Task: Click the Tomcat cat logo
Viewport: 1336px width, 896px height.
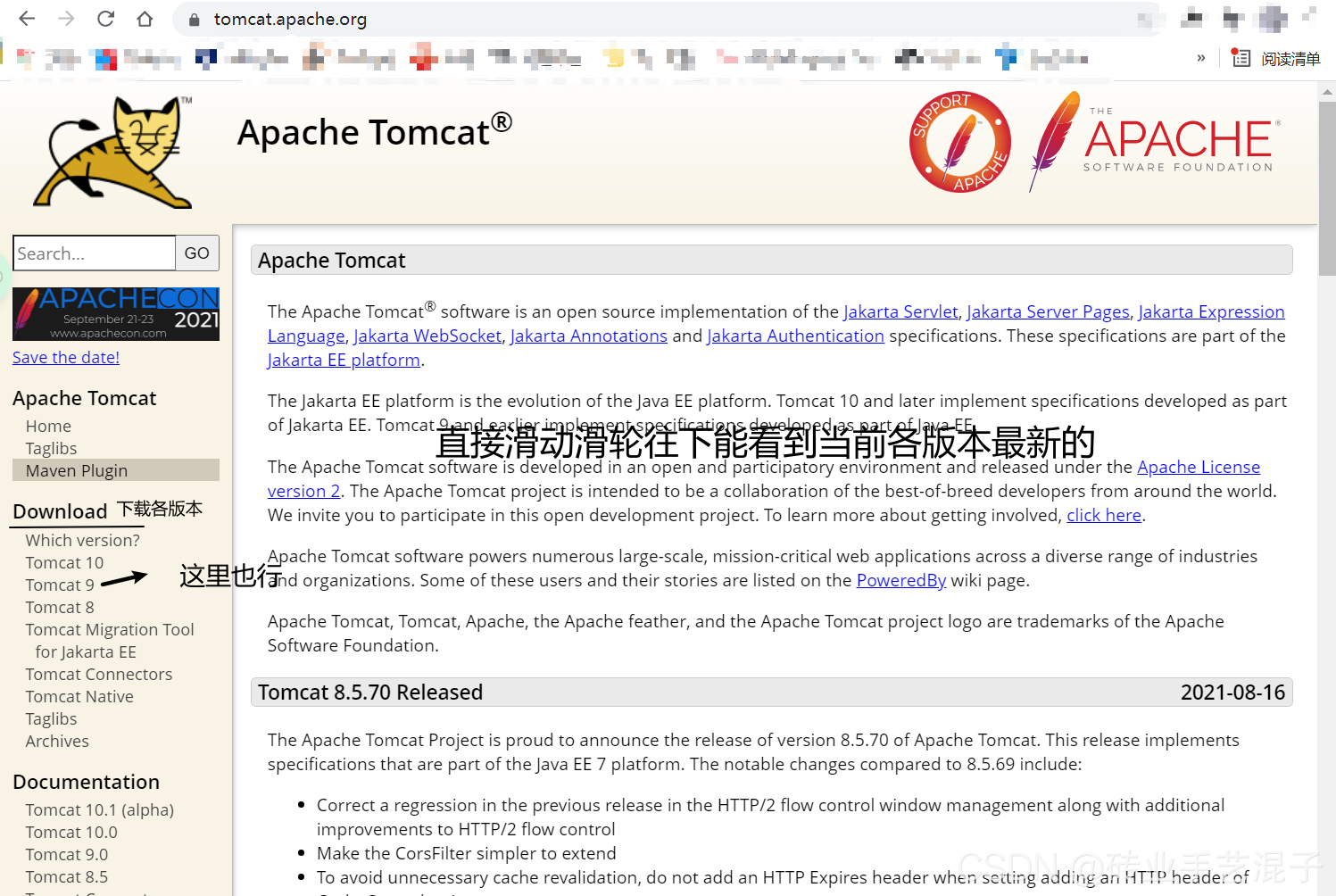Action: click(112, 152)
